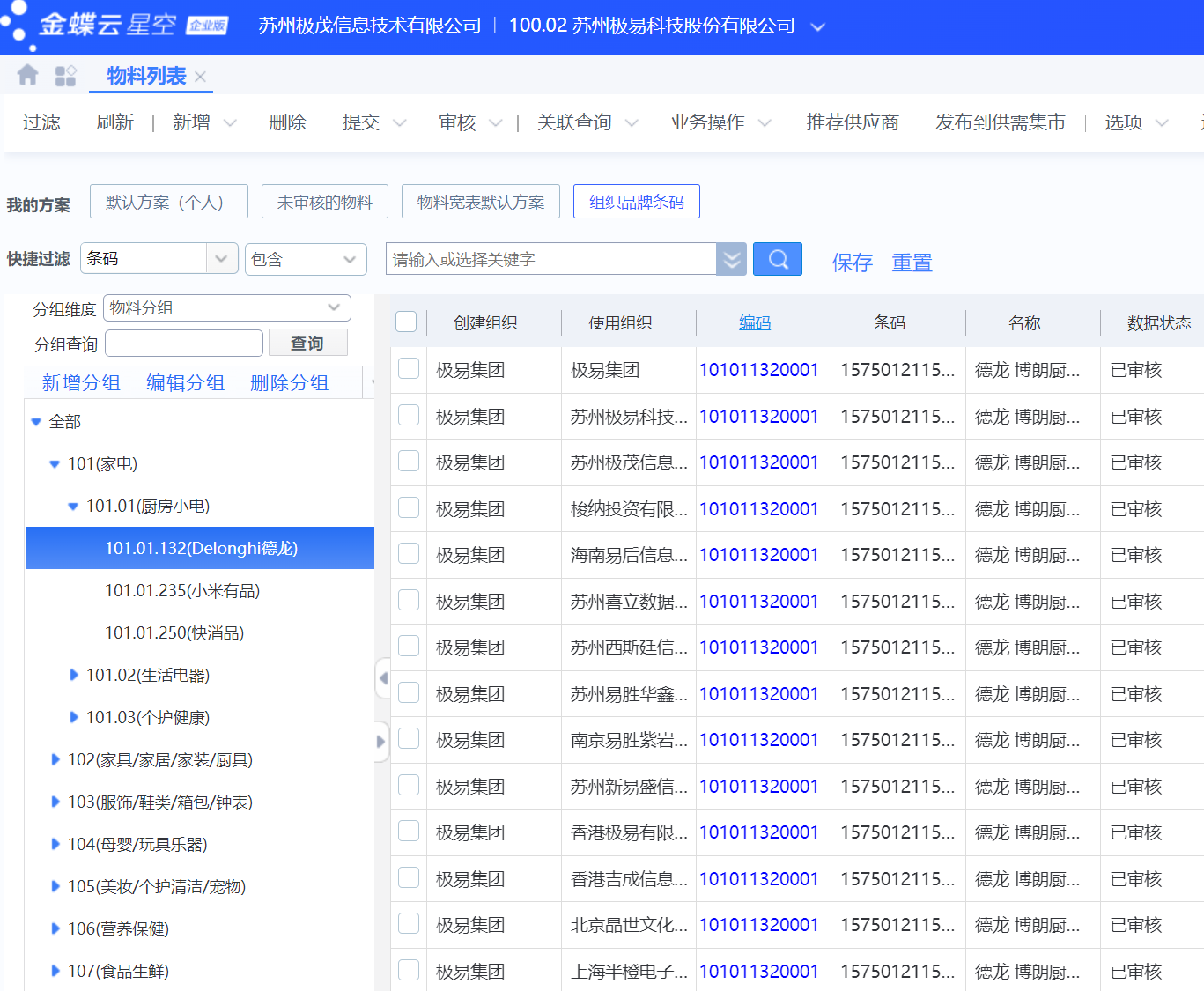
Task: Click the 查询 group search button
Action: (307, 343)
